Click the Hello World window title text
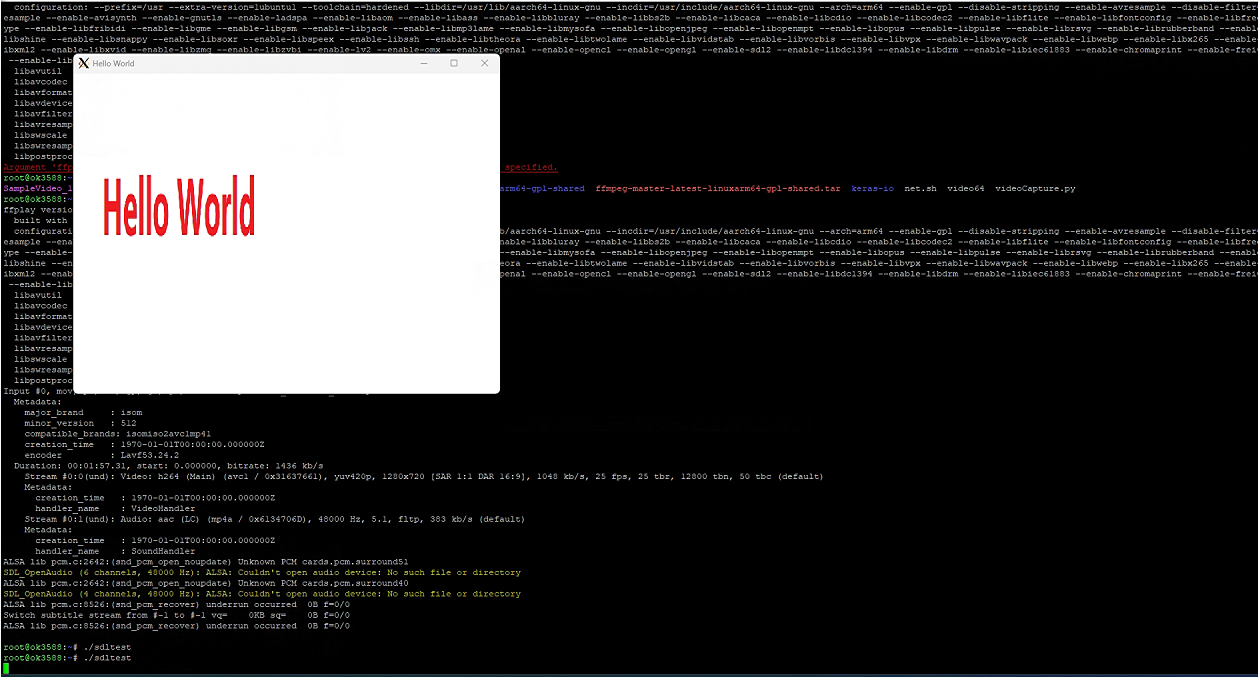Image resolution: width=1258 pixels, height=677 pixels. pos(113,63)
